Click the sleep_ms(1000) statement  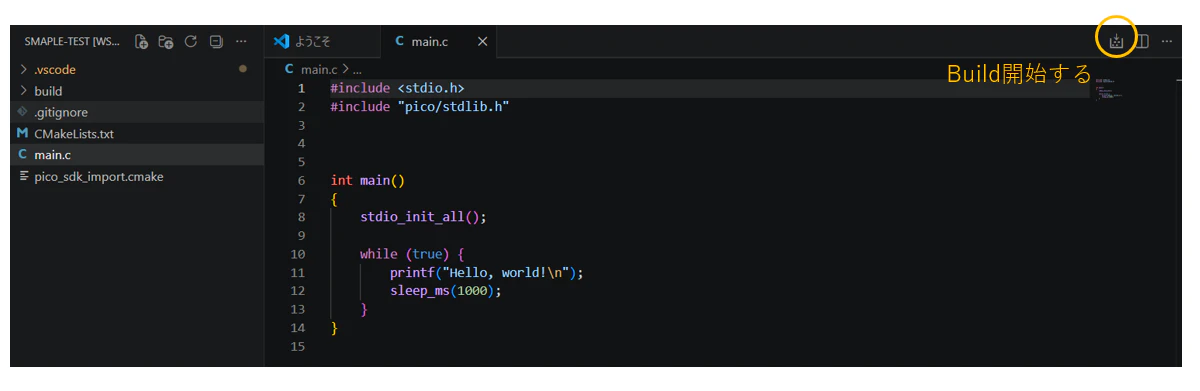coord(445,291)
